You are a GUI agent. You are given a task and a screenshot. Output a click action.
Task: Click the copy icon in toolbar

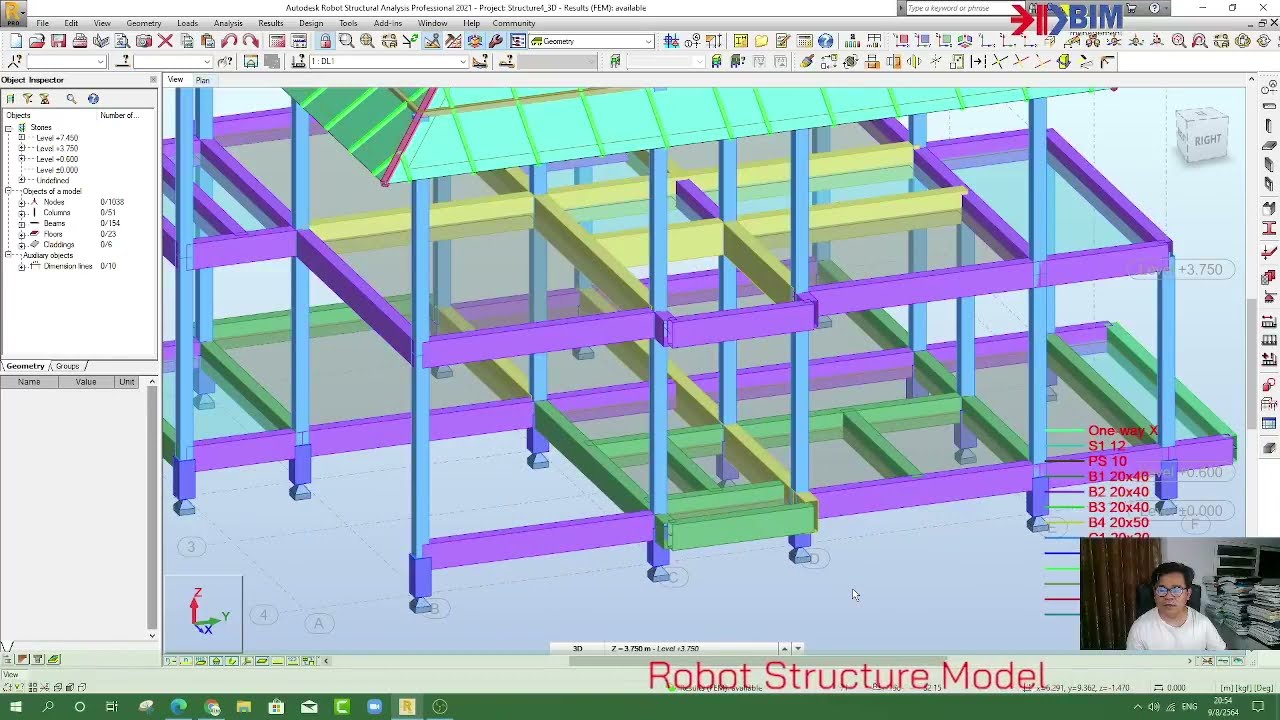186,41
